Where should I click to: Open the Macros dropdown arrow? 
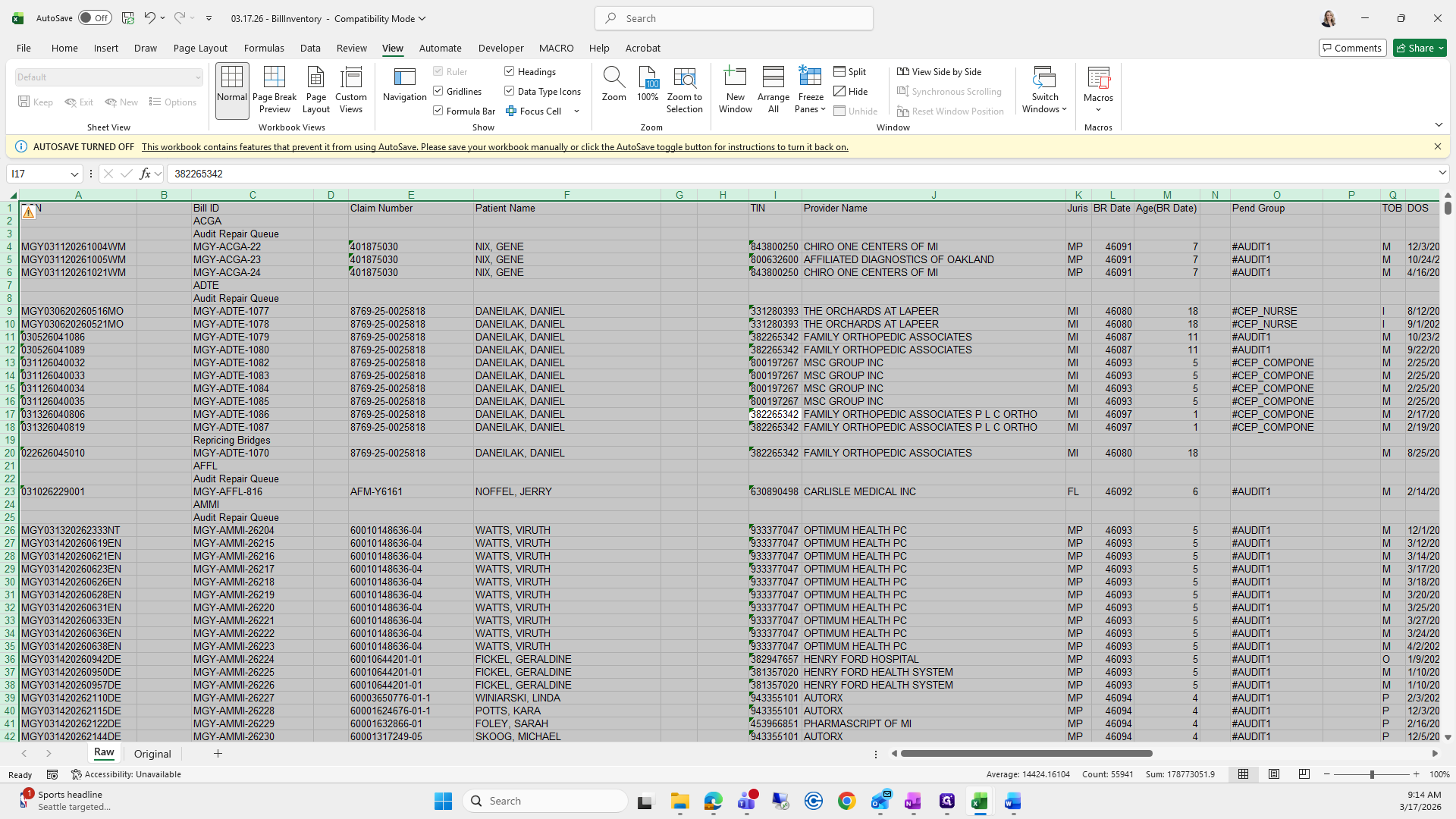1097,110
